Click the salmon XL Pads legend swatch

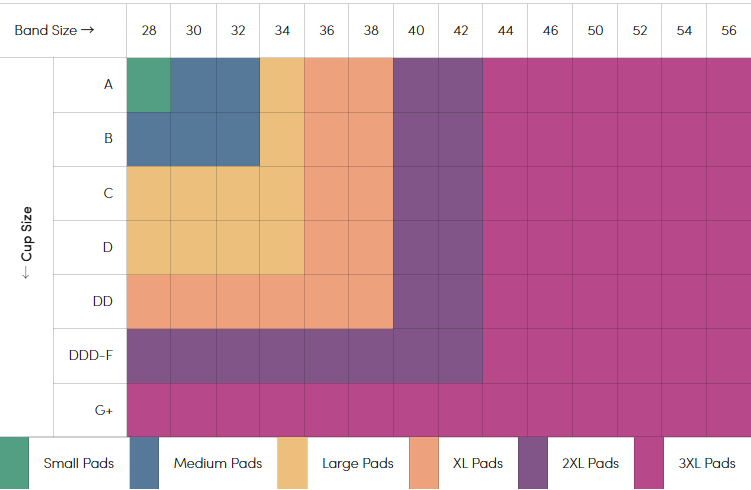[424, 463]
